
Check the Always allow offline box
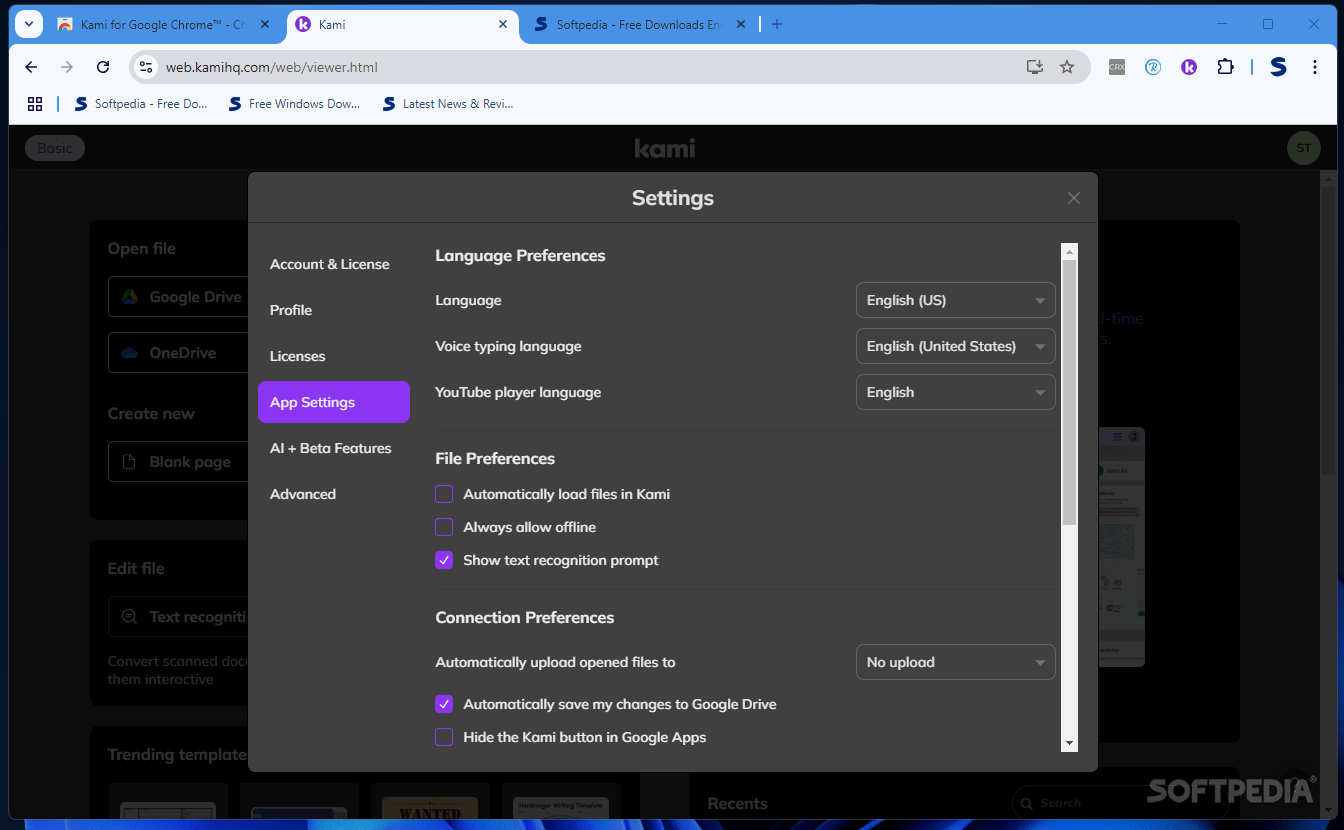(x=444, y=527)
